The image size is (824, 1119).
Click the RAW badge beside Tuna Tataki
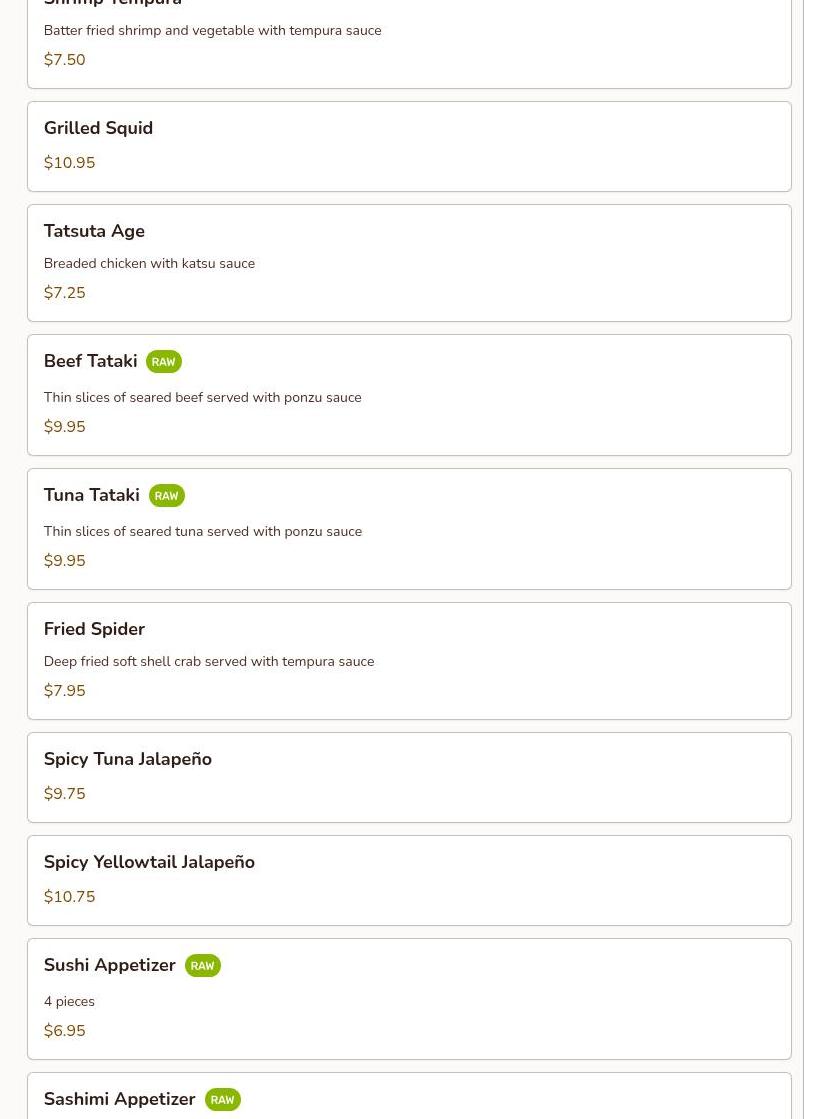pos(166,496)
